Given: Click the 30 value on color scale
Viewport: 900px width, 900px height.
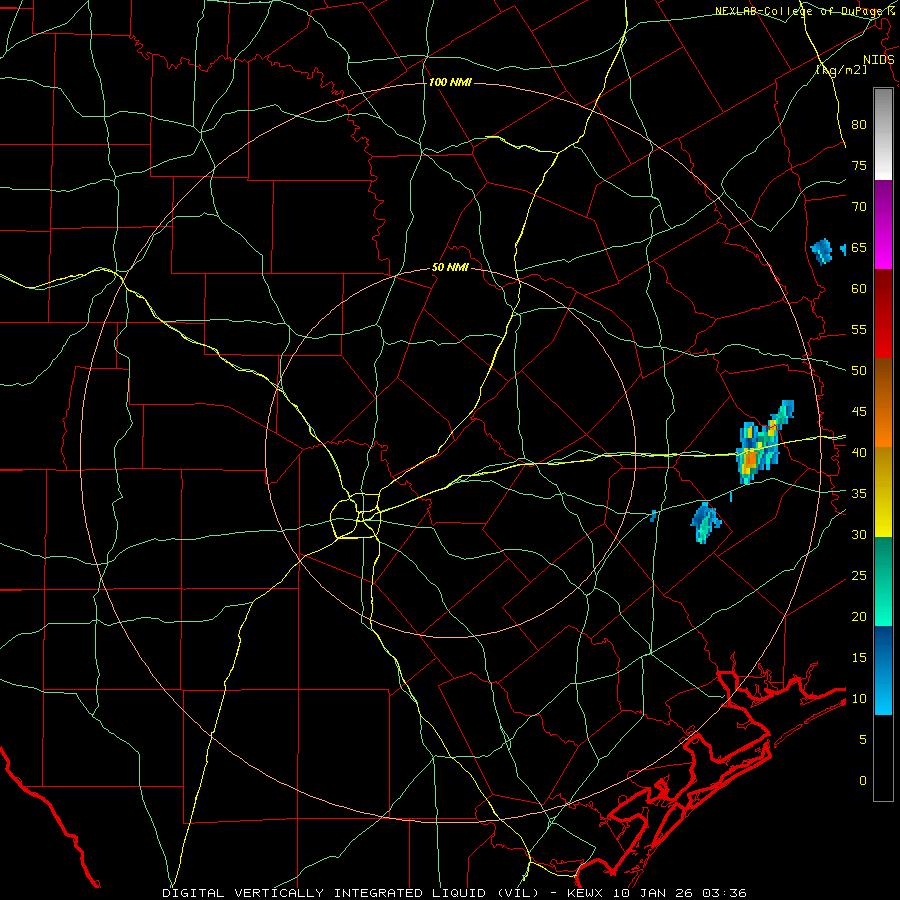Looking at the screenshot, I should click(x=859, y=535).
